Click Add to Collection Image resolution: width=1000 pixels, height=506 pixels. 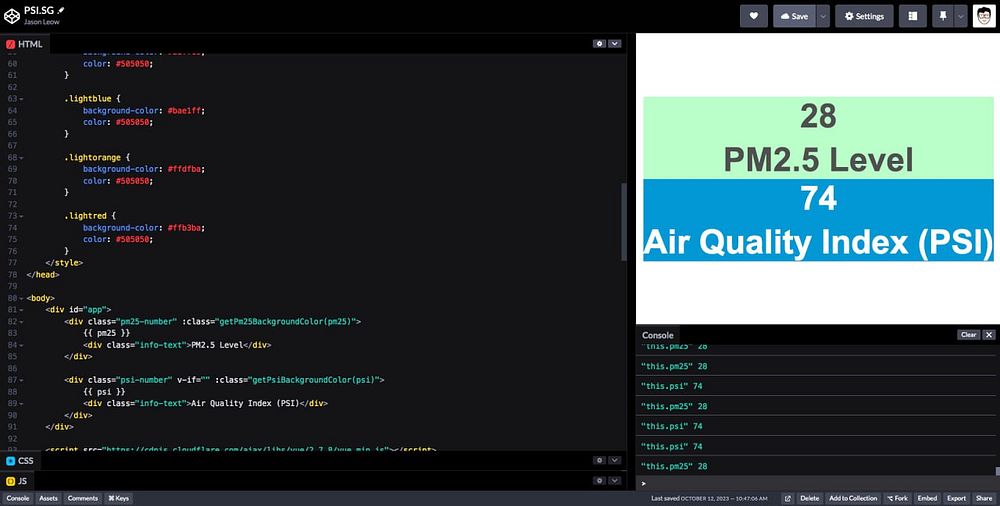click(853, 498)
